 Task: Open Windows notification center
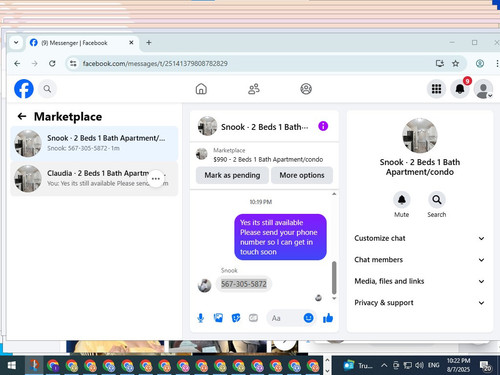(x=485, y=366)
